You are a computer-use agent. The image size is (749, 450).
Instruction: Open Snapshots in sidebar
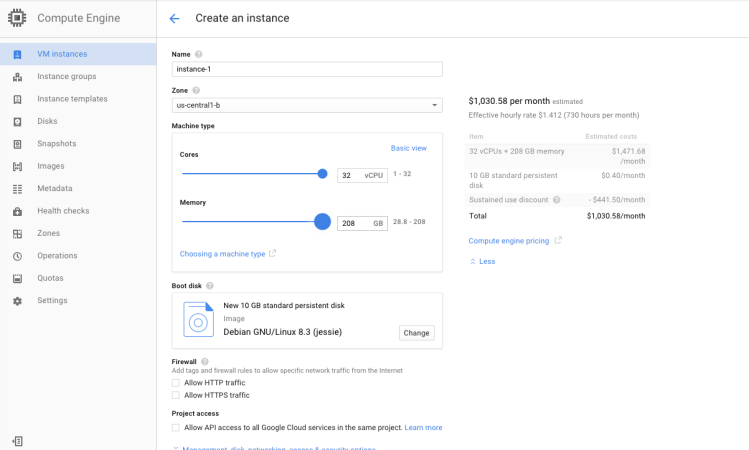pos(78,144)
